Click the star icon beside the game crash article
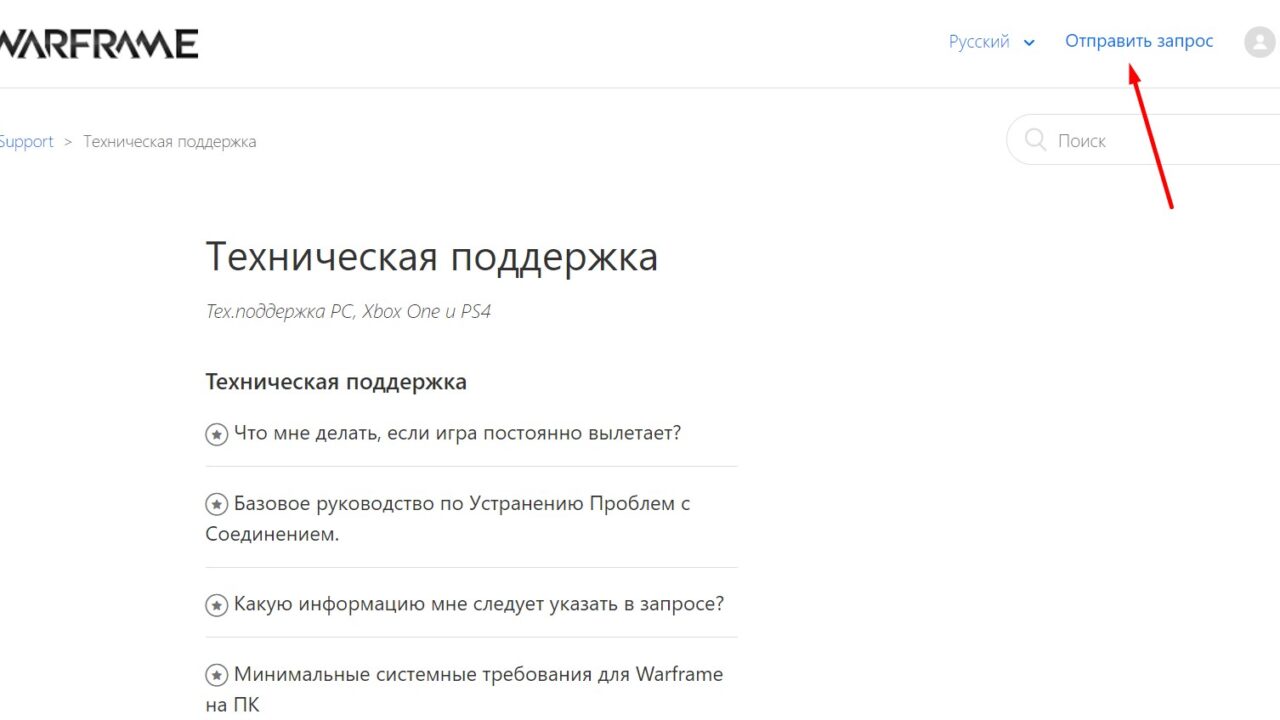This screenshot has height=720, width=1280. click(216, 435)
